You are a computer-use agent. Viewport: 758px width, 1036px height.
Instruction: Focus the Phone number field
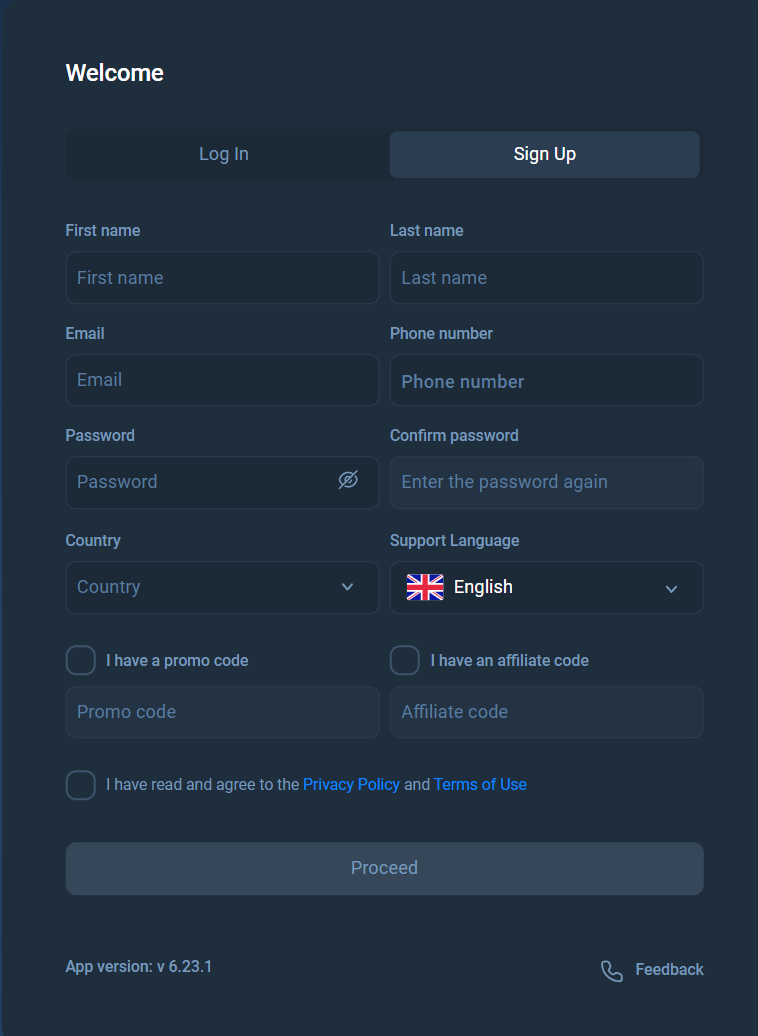click(x=546, y=381)
